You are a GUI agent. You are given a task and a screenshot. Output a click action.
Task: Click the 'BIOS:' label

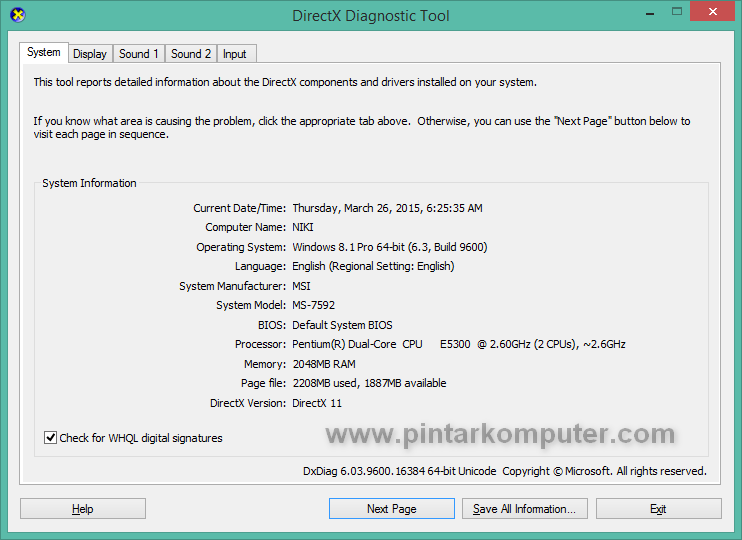coord(272,325)
